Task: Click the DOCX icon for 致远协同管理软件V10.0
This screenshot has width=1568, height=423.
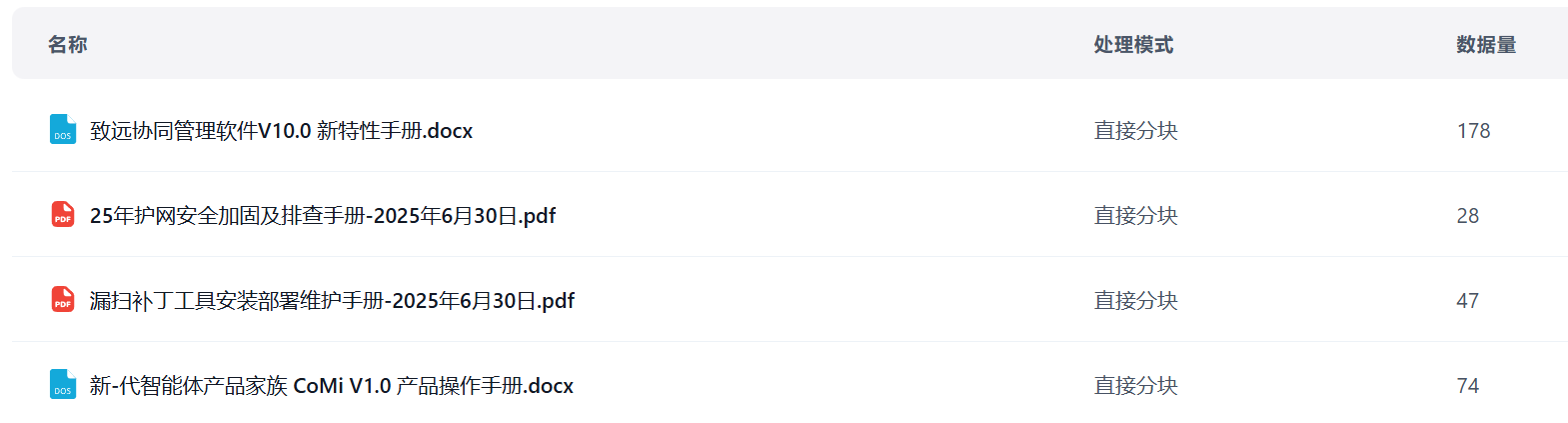Action: [62, 130]
